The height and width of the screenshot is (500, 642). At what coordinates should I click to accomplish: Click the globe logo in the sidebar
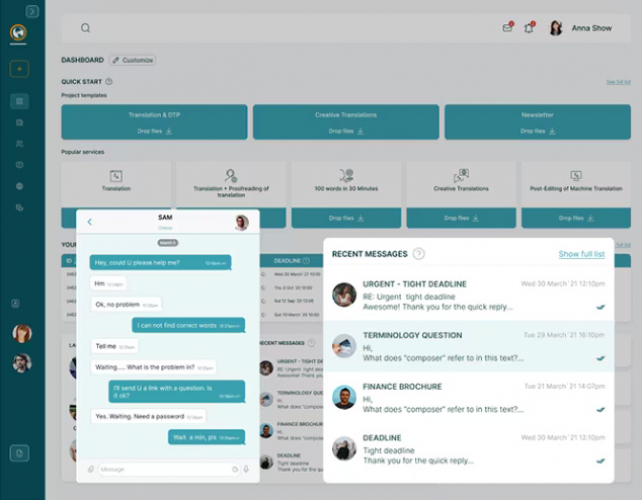[18, 32]
